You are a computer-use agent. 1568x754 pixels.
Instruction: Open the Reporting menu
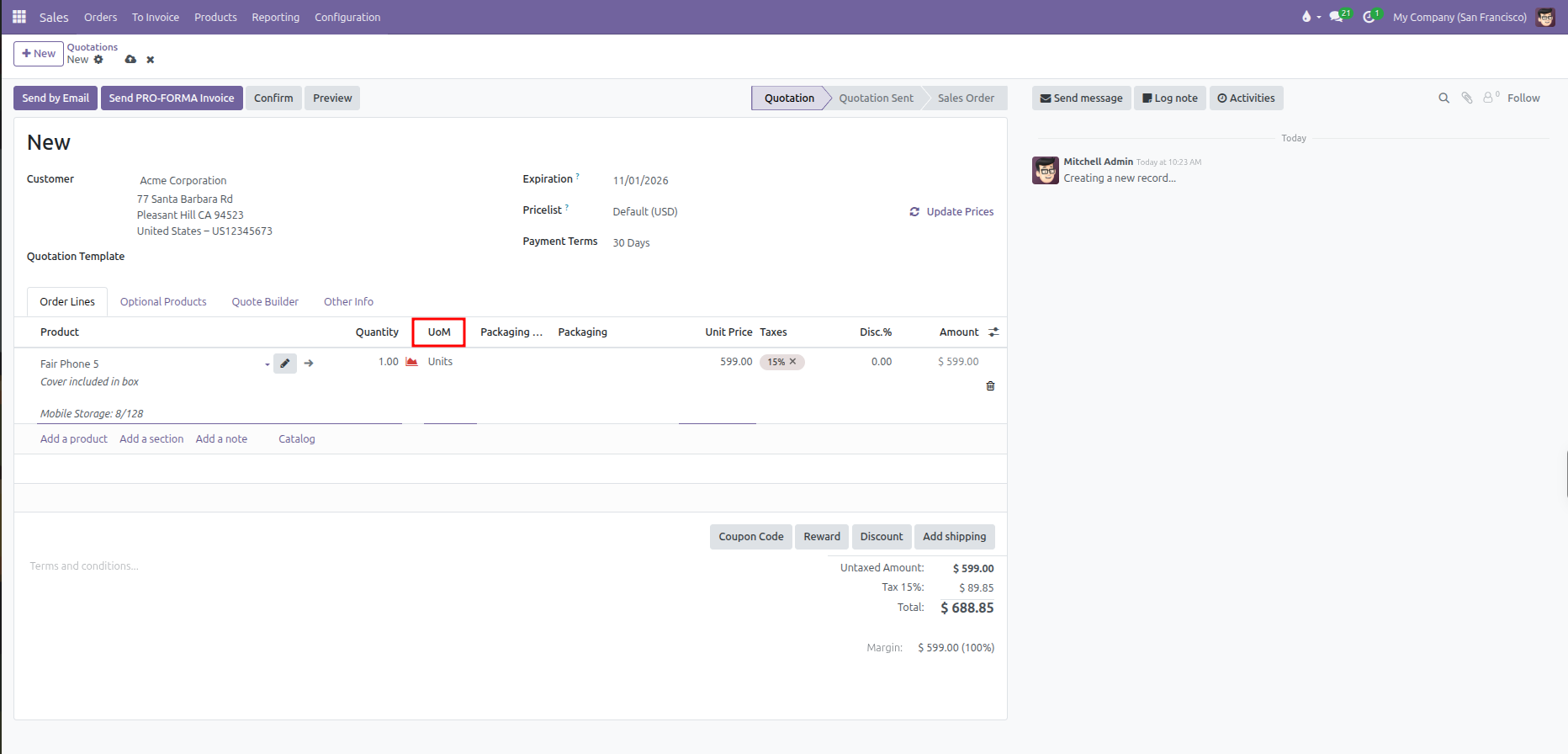pos(276,17)
